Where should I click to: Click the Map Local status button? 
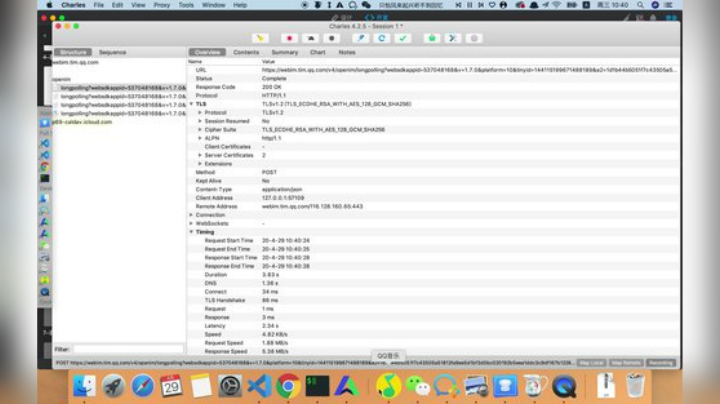point(591,363)
